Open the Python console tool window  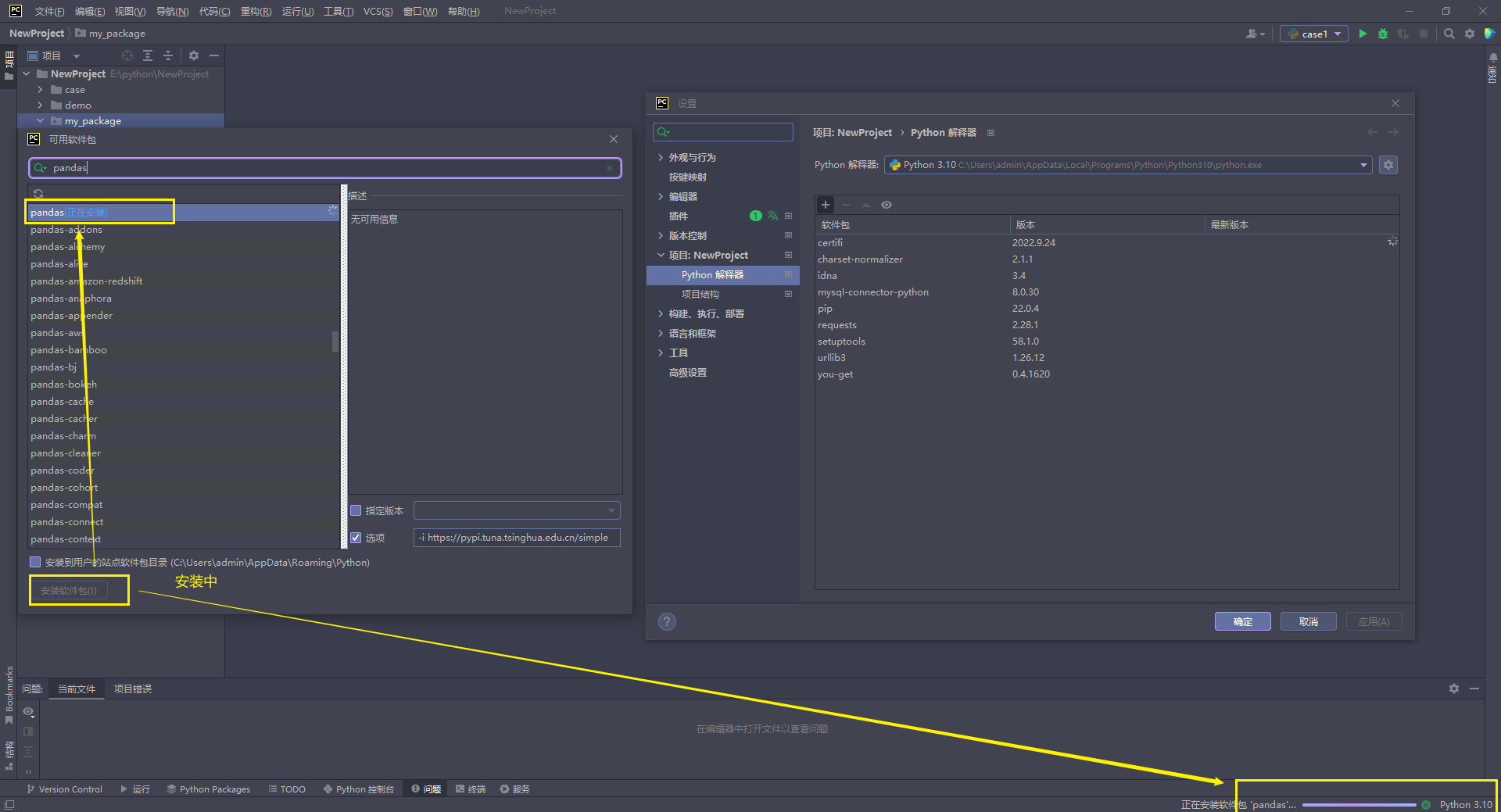click(358, 789)
